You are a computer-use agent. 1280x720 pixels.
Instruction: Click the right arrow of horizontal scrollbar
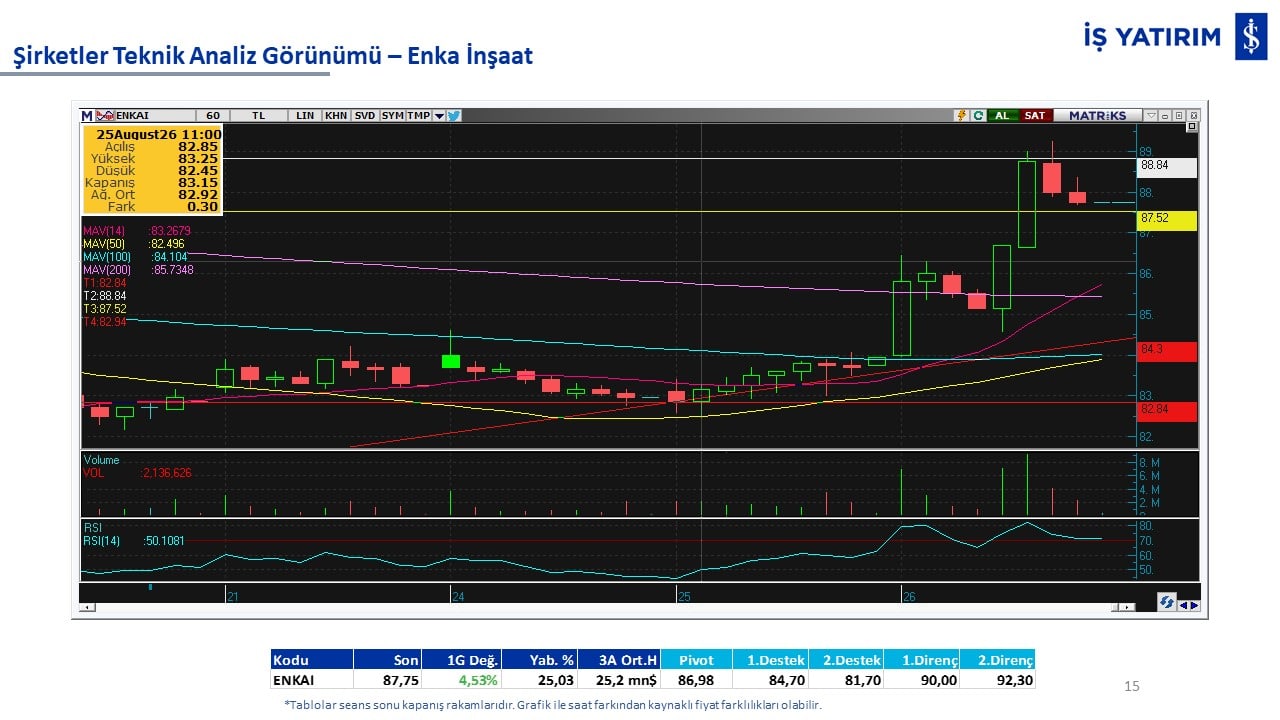pos(1129,607)
